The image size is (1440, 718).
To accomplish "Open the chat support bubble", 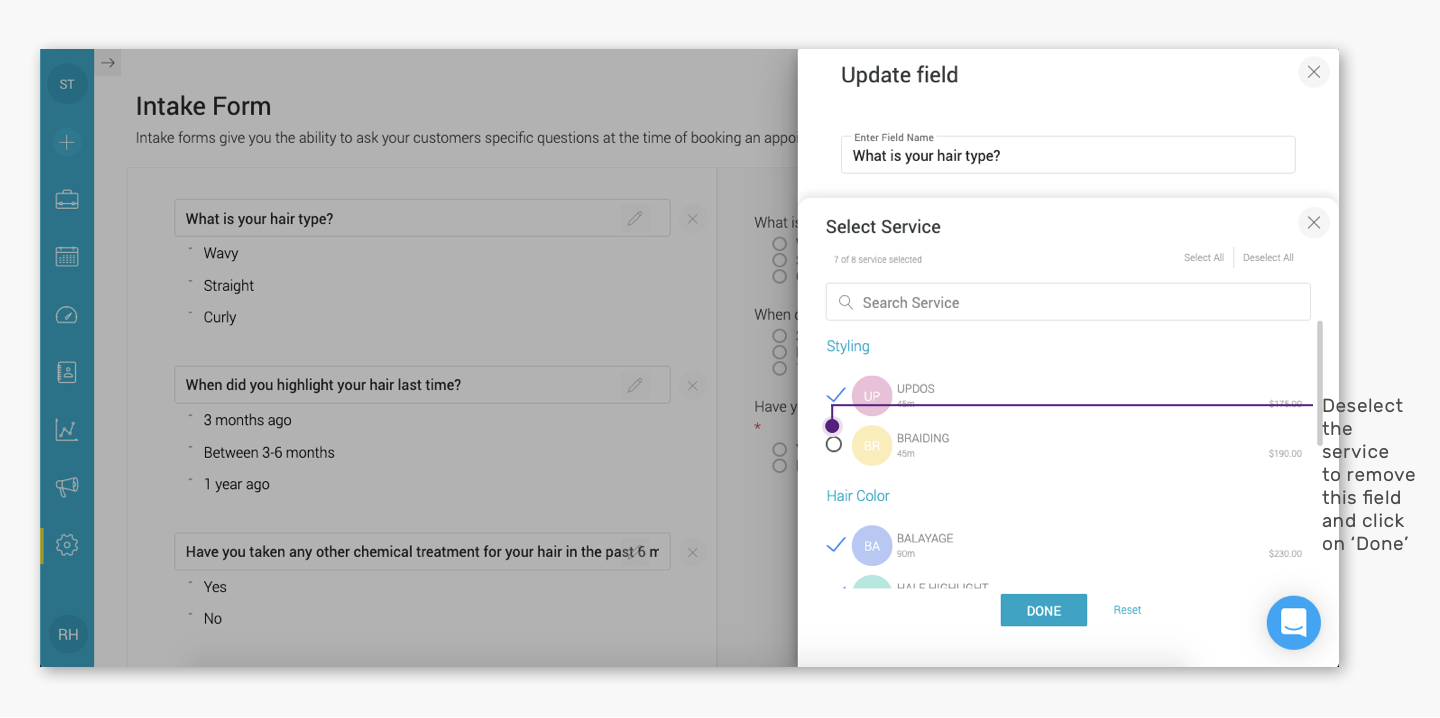I will (1293, 622).
